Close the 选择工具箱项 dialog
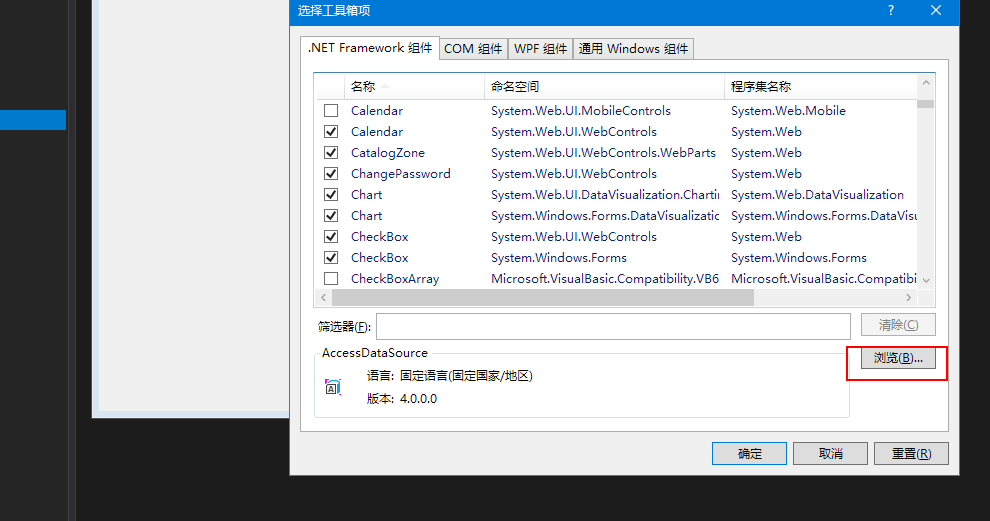 (x=936, y=10)
